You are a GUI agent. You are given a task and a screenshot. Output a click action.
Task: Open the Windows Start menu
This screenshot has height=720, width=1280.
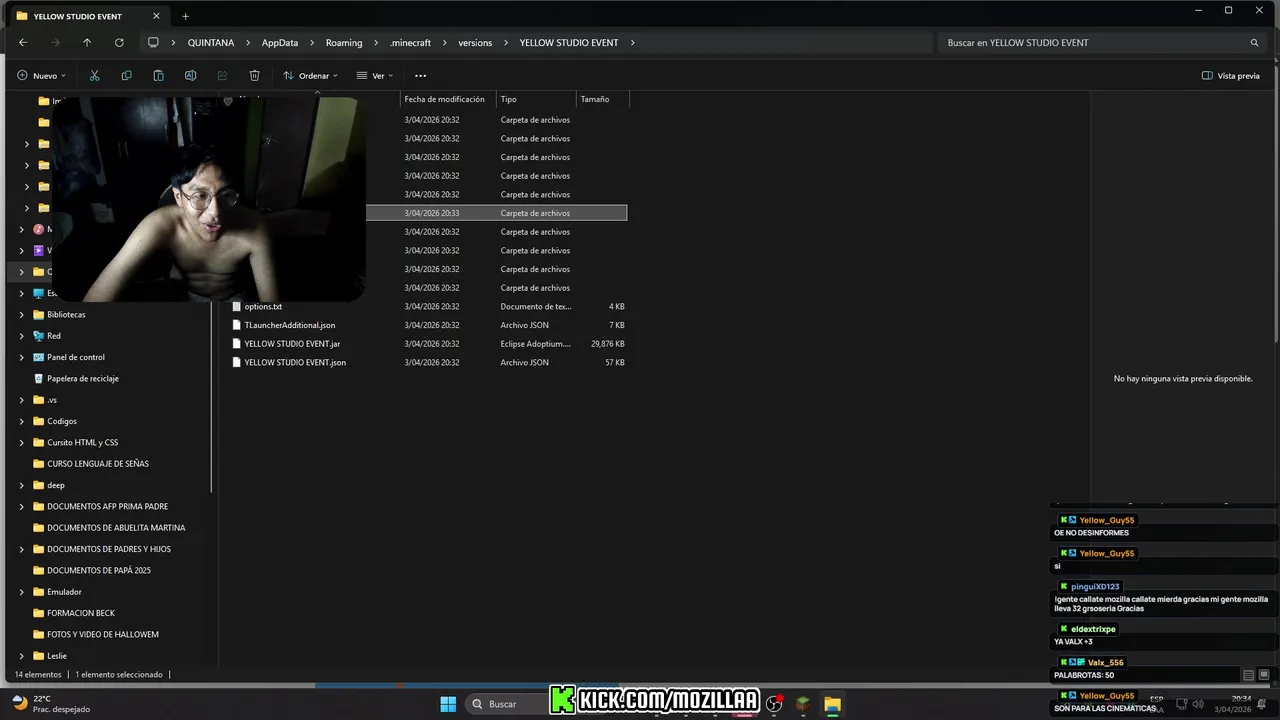coord(448,704)
